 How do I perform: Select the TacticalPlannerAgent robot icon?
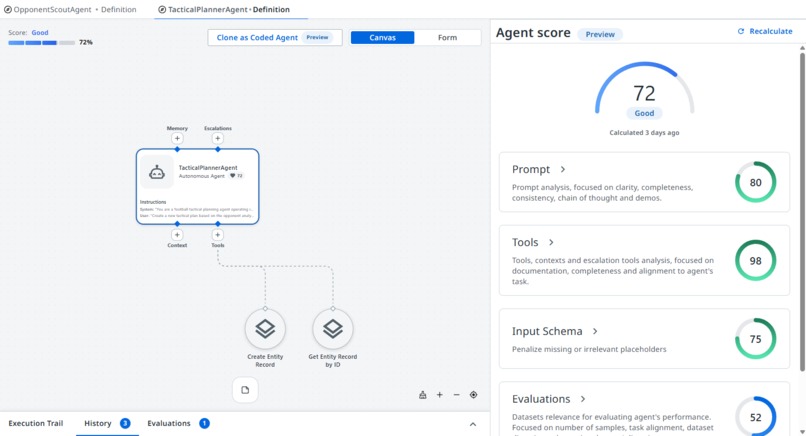157,172
